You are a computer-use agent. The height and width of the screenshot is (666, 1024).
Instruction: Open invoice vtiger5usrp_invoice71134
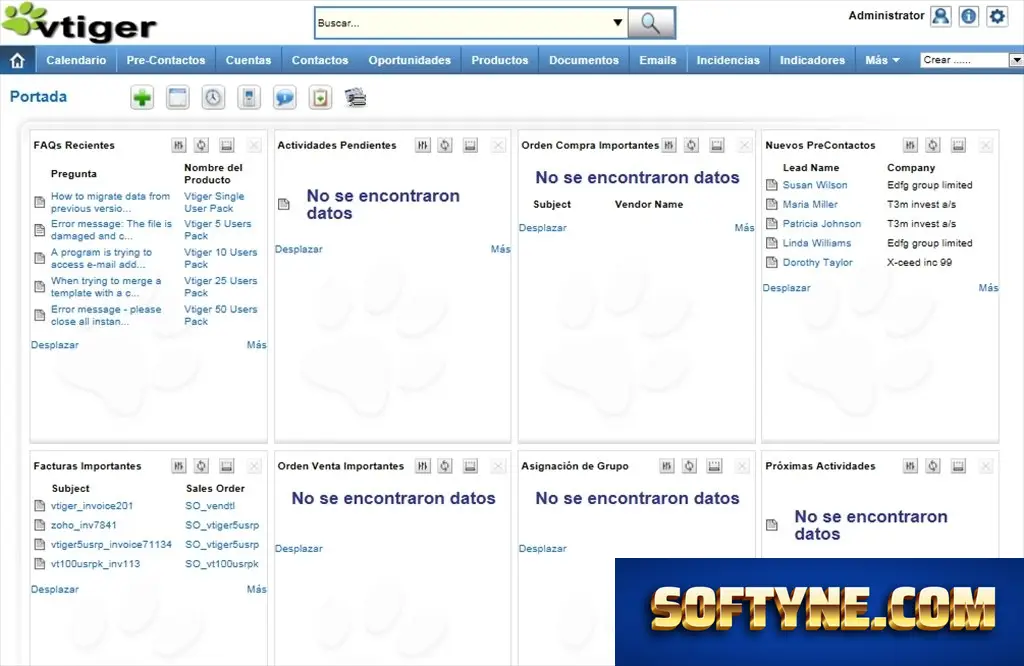coord(111,545)
